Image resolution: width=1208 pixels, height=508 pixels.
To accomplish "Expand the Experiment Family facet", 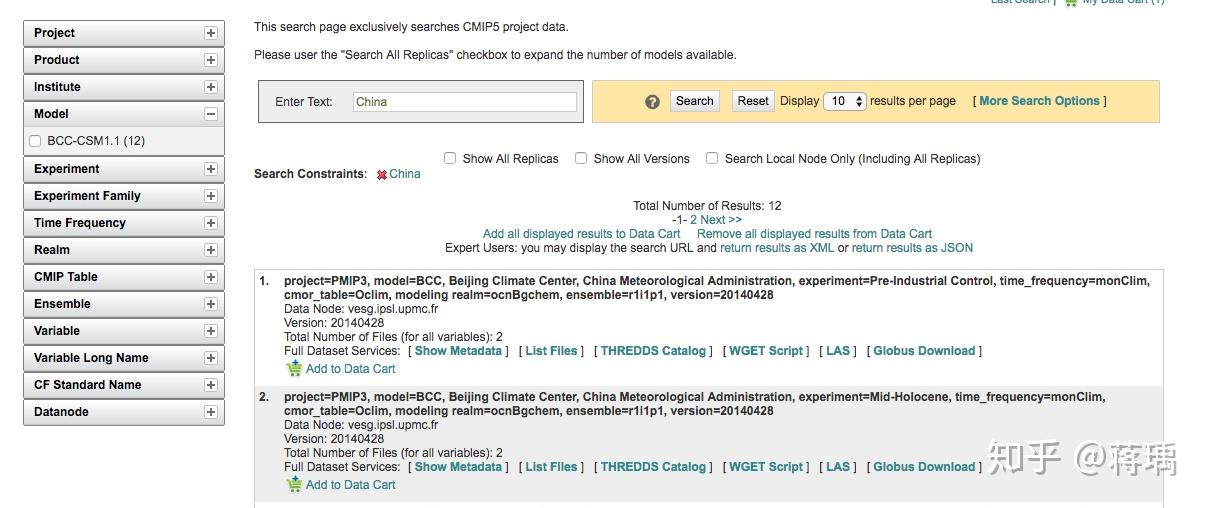I will tap(211, 196).
